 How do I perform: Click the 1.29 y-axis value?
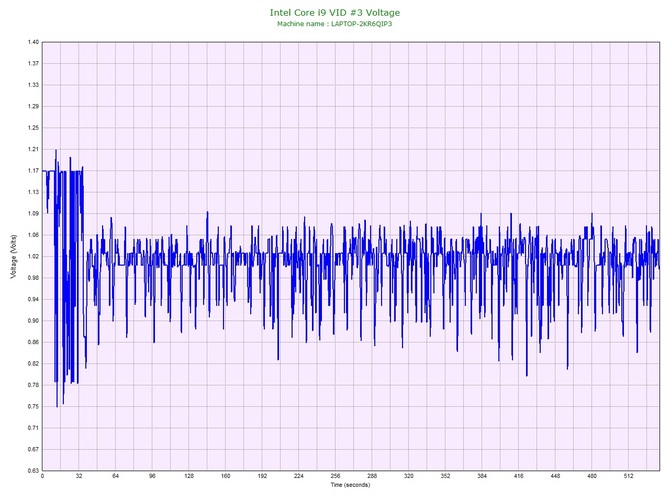(33, 106)
